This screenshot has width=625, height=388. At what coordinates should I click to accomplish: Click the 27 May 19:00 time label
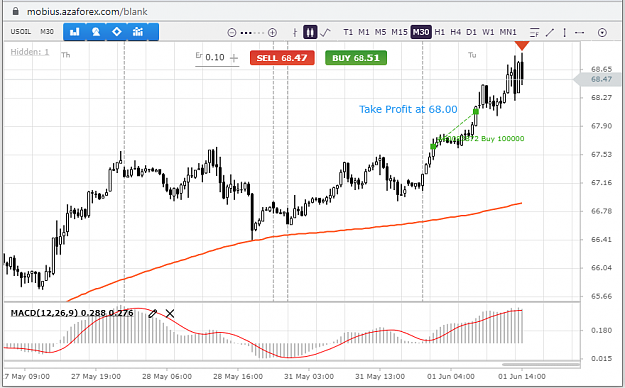(96, 376)
